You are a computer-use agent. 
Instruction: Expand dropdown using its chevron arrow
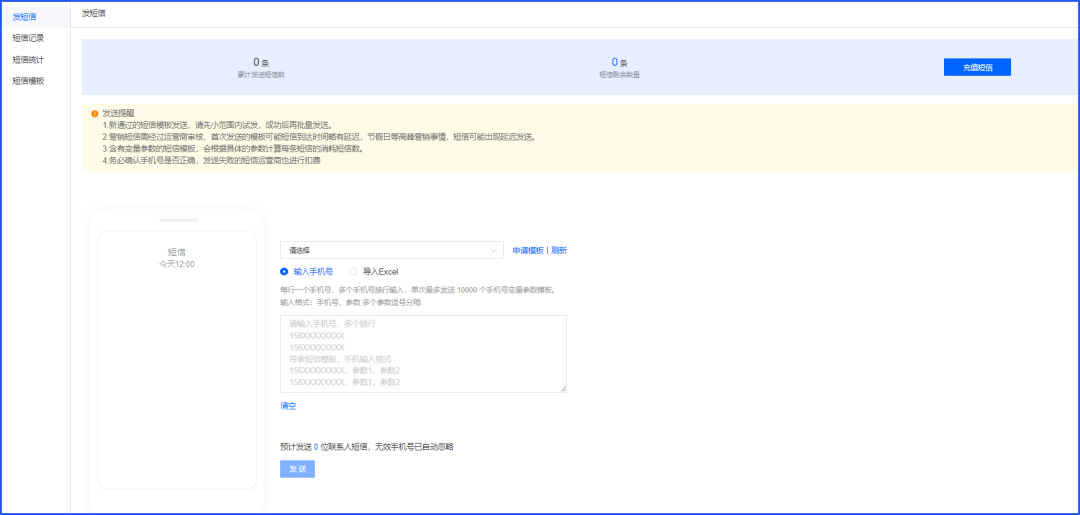[493, 251]
